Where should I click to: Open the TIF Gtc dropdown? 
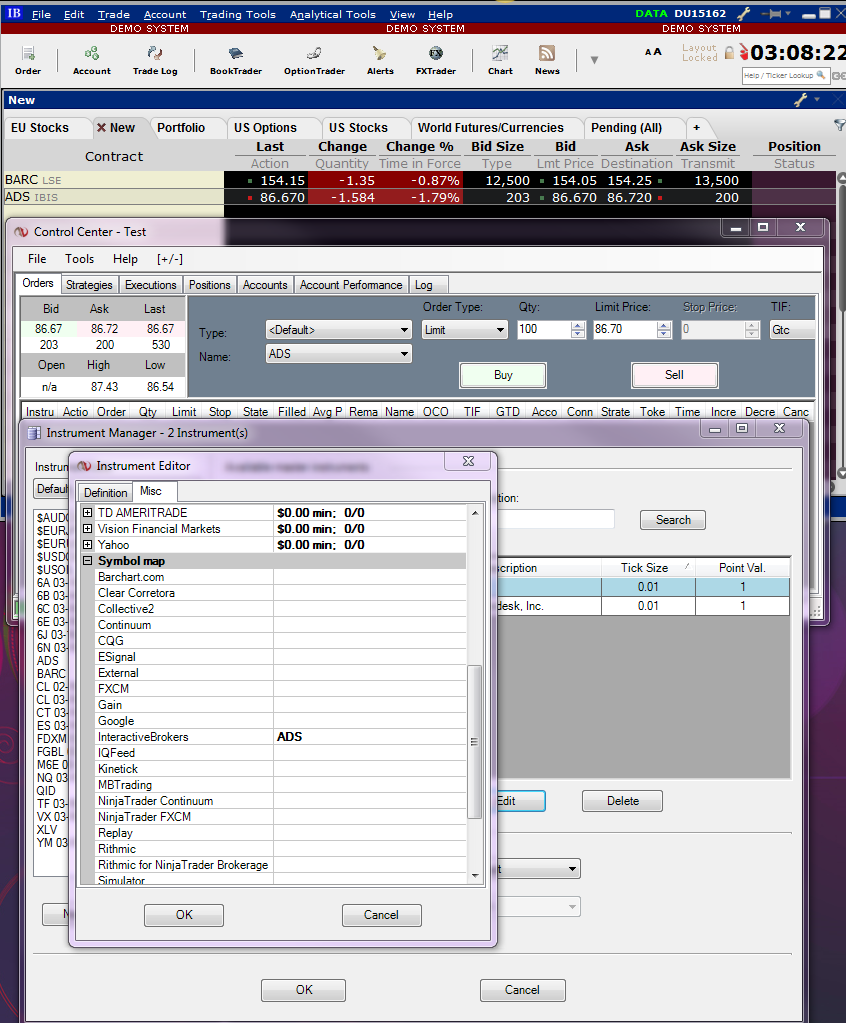(x=792, y=330)
